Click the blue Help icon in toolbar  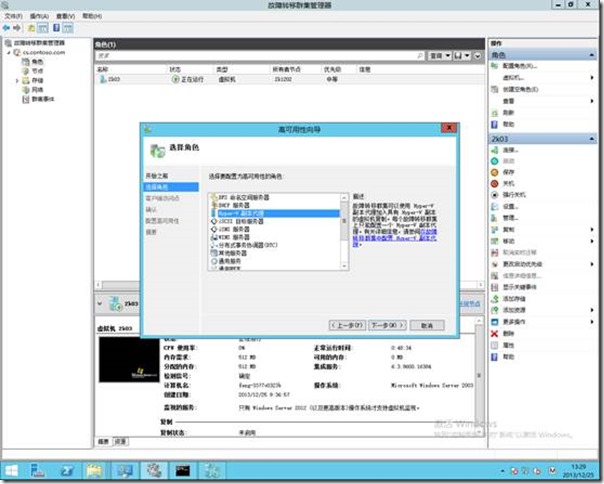point(56,28)
